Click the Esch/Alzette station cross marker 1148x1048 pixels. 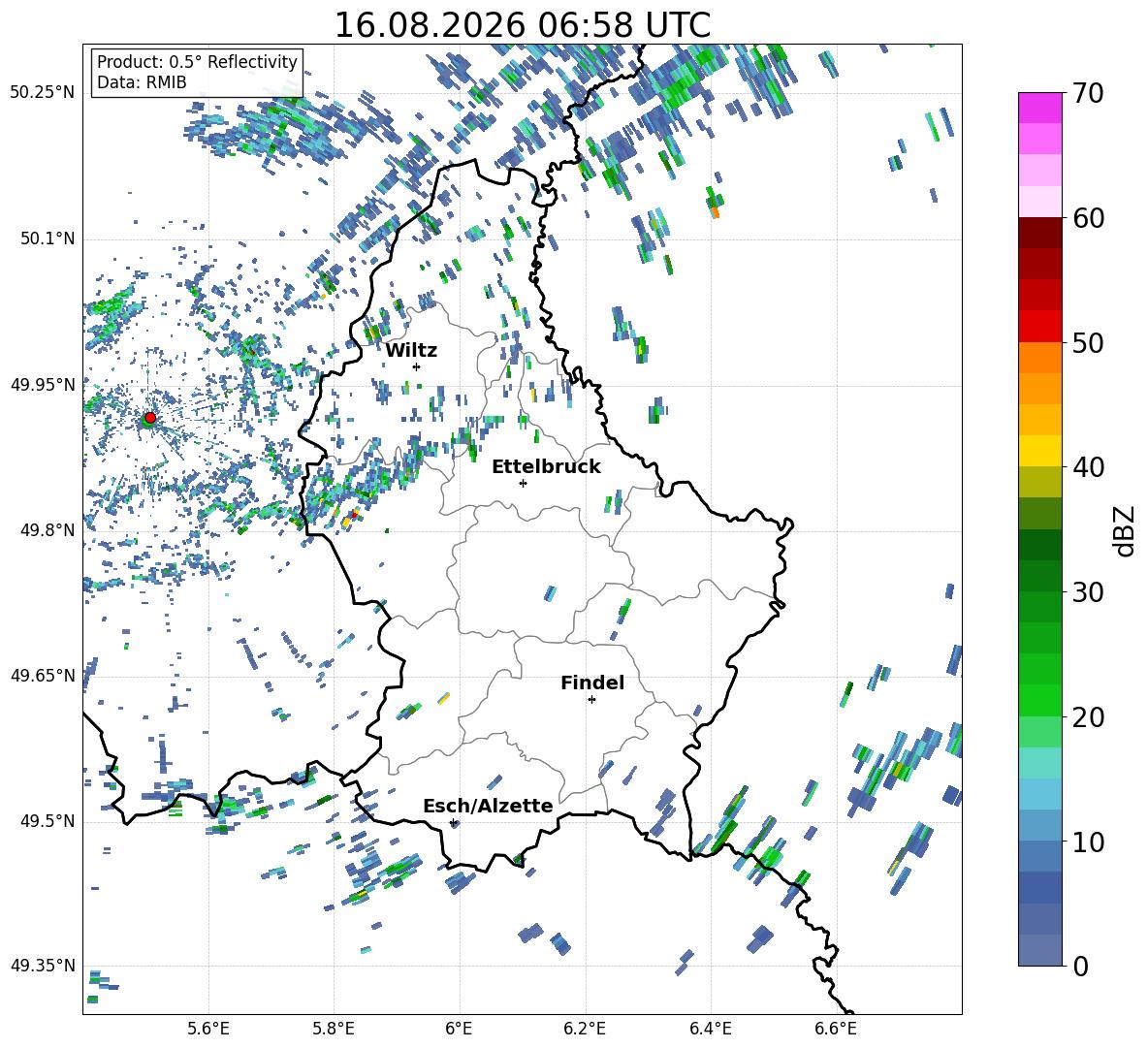pos(453,822)
